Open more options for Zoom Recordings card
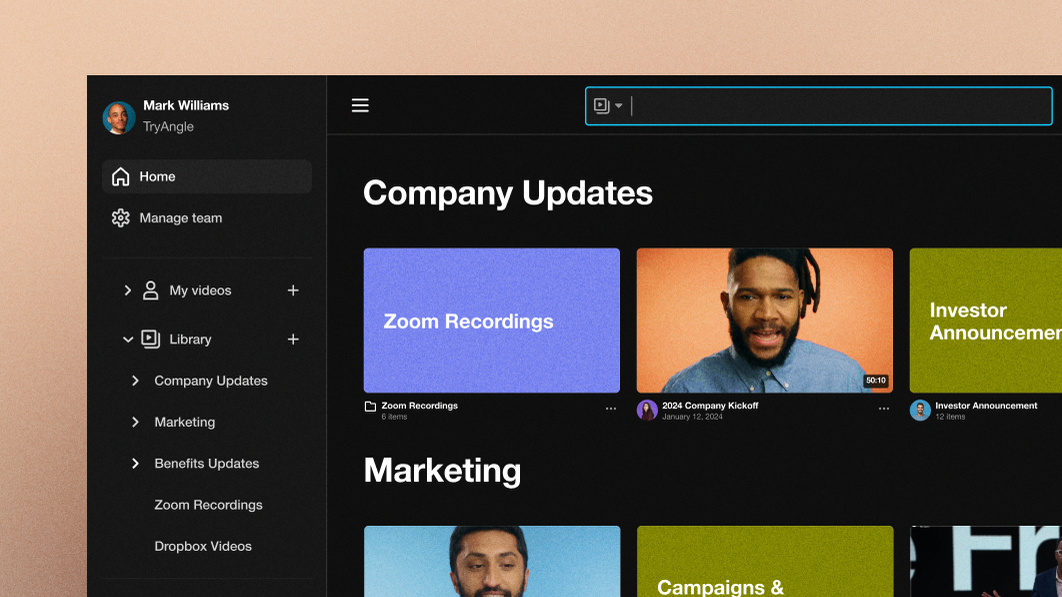Screen dimensions: 1062x597 click(x=610, y=409)
